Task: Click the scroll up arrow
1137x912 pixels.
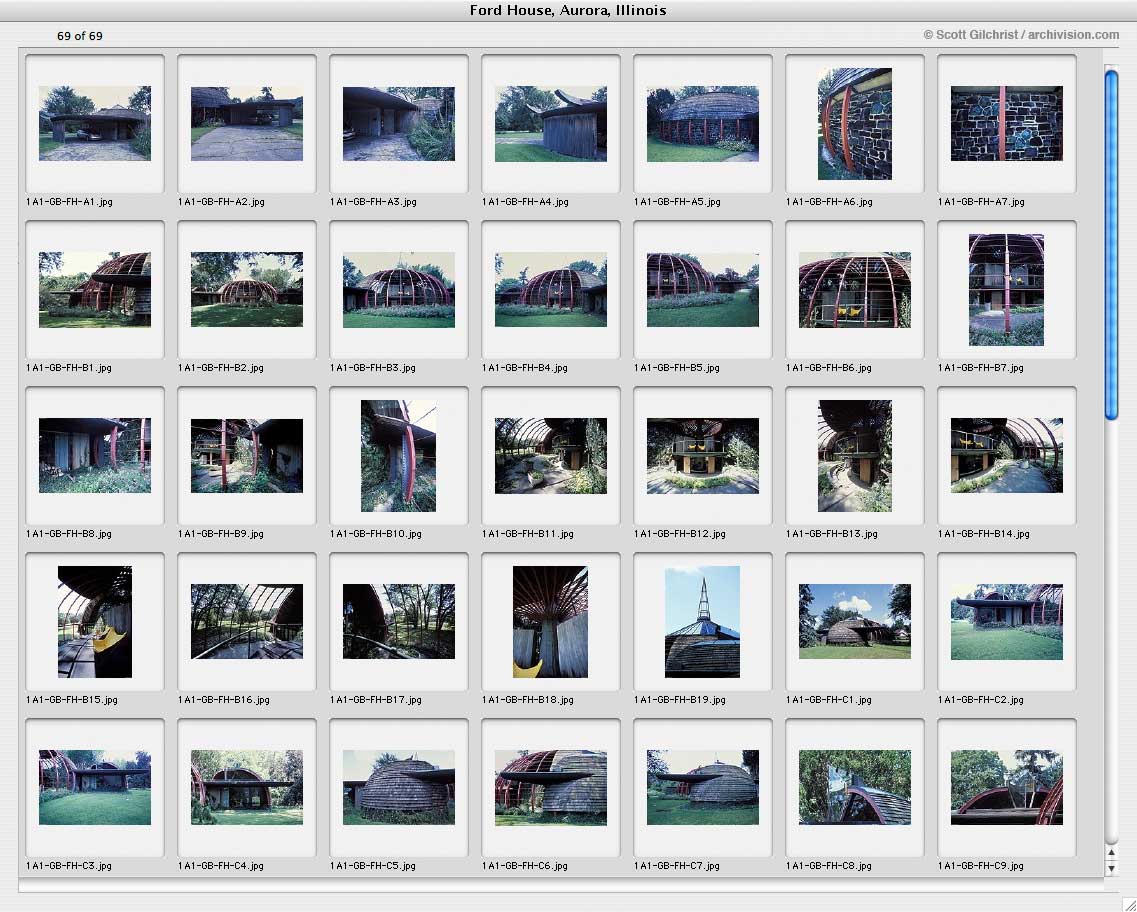Action: click(1112, 853)
